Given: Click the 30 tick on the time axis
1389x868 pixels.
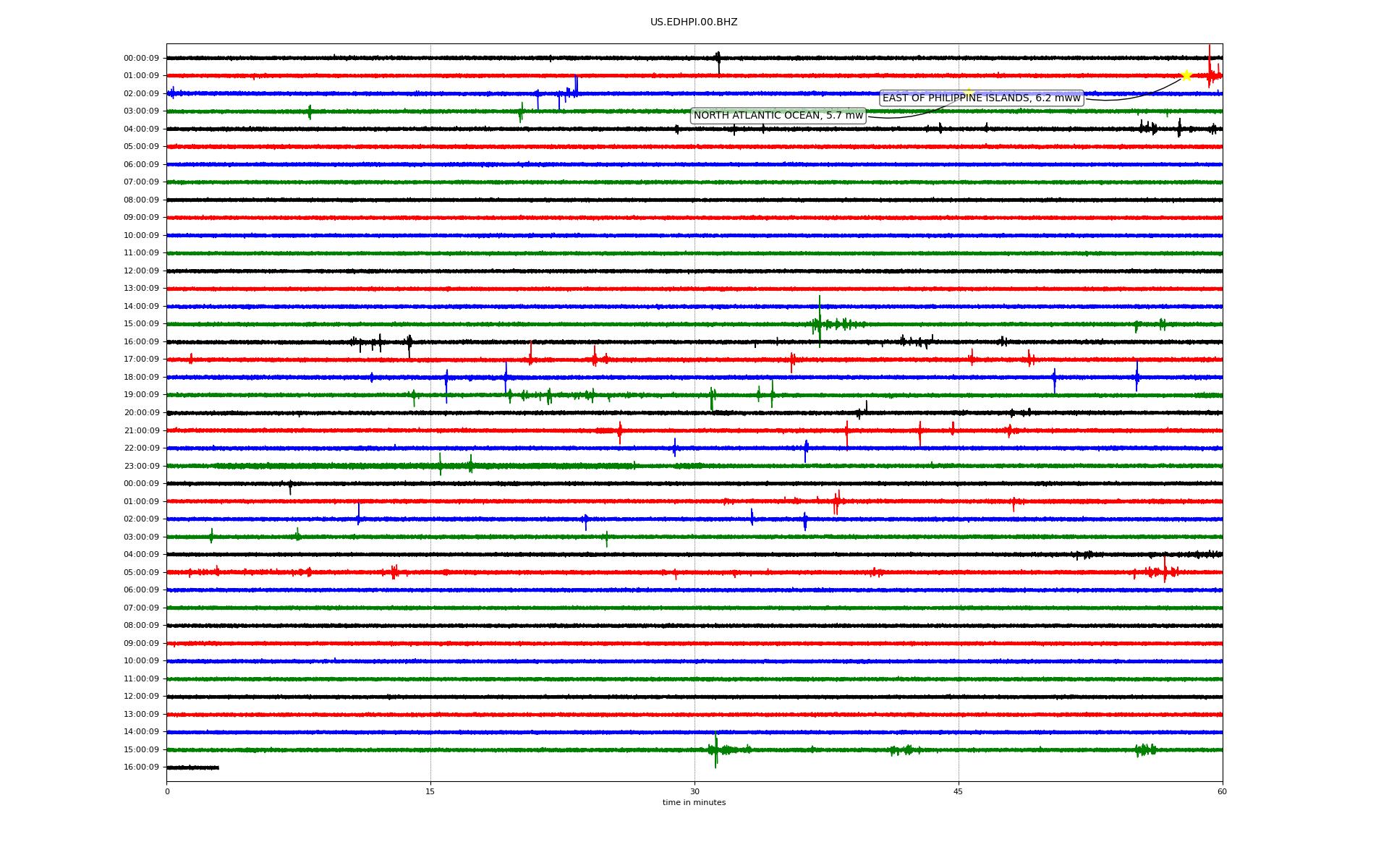Looking at the screenshot, I should point(694,791).
